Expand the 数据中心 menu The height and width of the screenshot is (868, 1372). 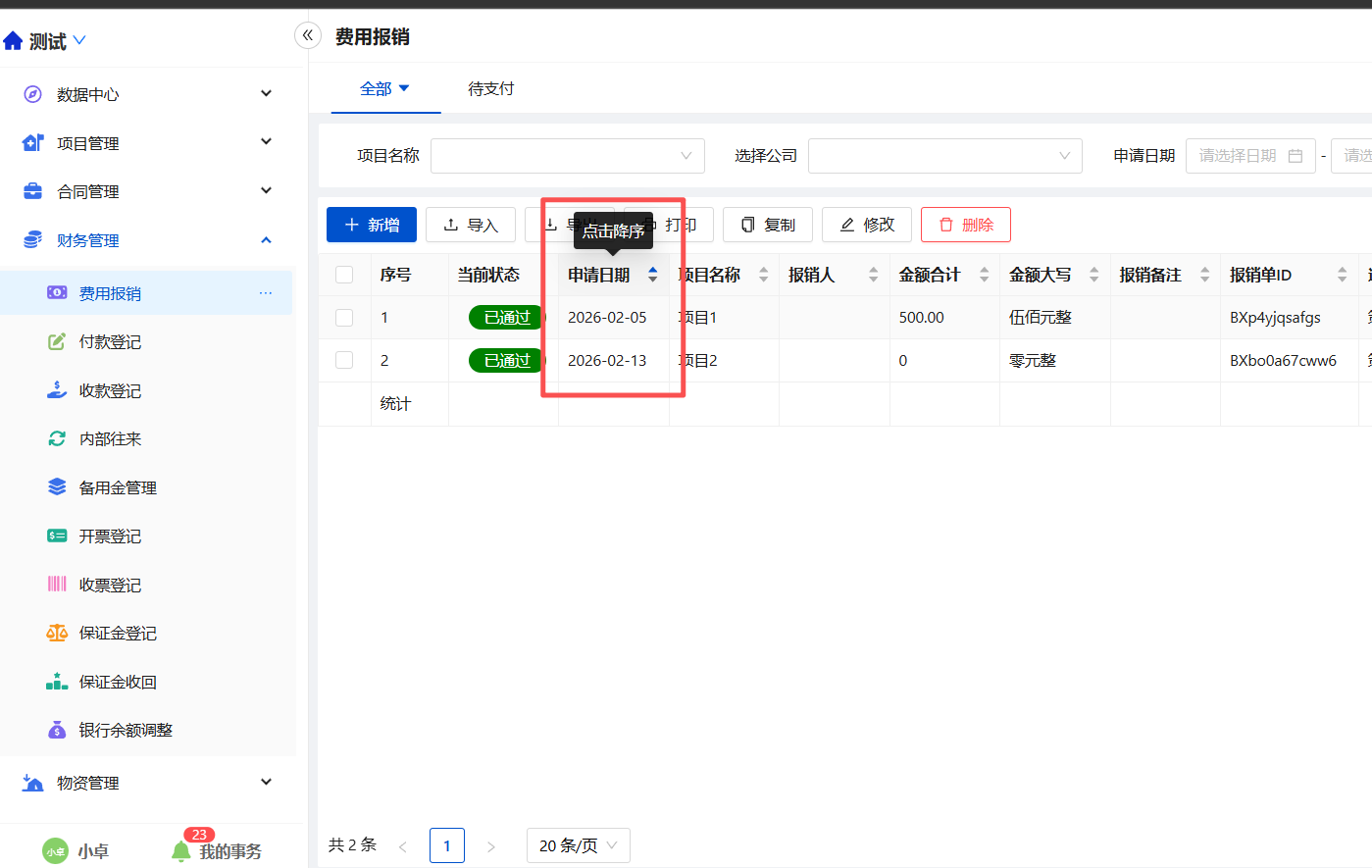(x=147, y=94)
